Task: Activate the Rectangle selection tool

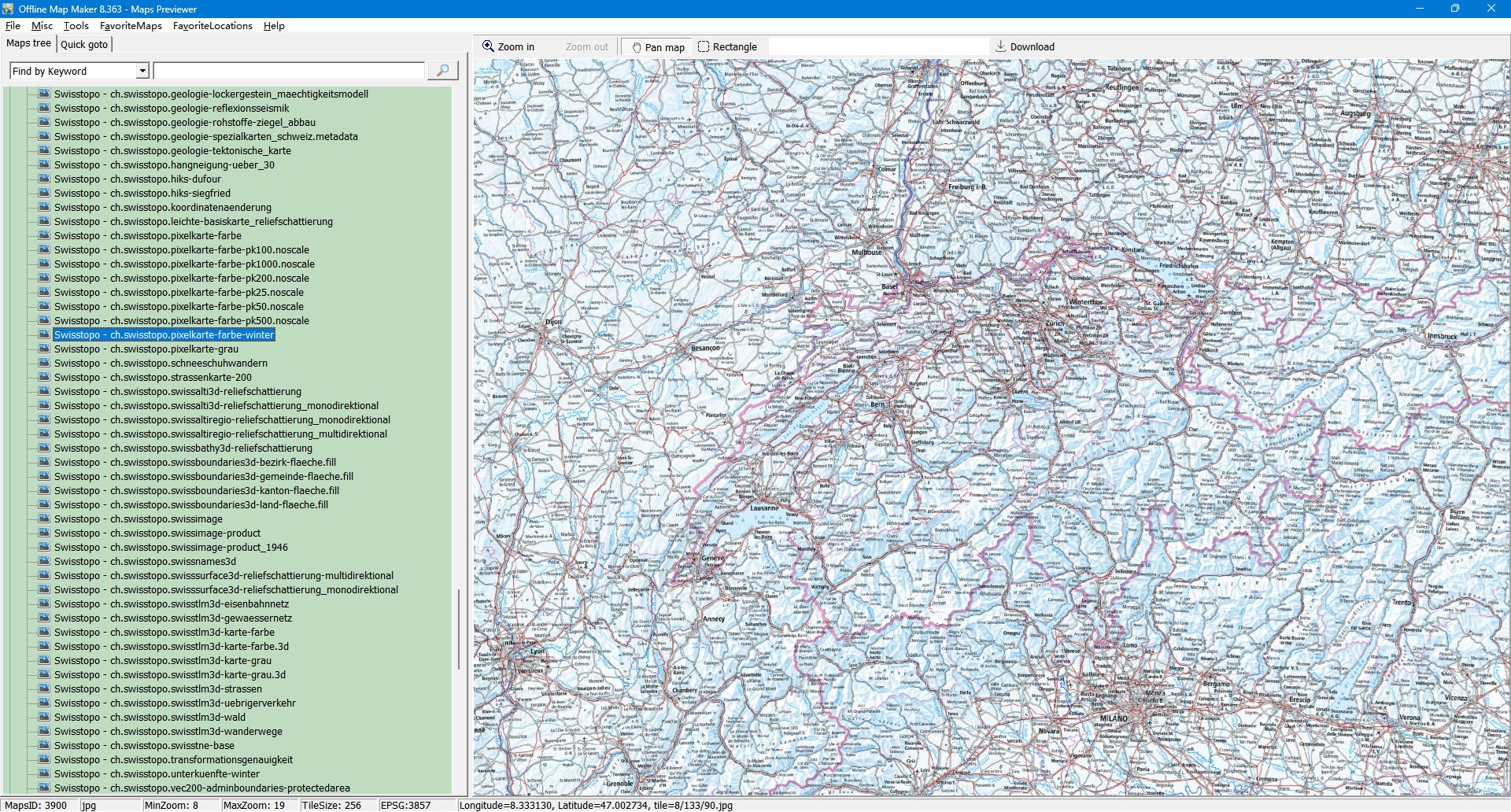Action: 726,47
